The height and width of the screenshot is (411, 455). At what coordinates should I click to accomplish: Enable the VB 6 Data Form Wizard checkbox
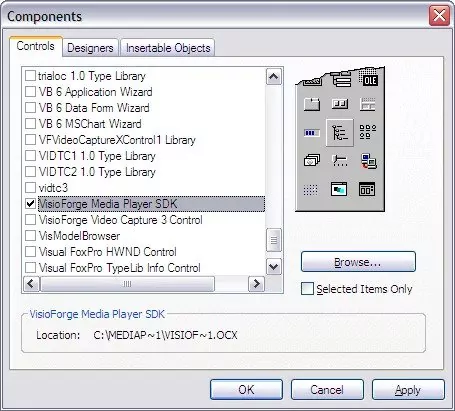pos(30,108)
